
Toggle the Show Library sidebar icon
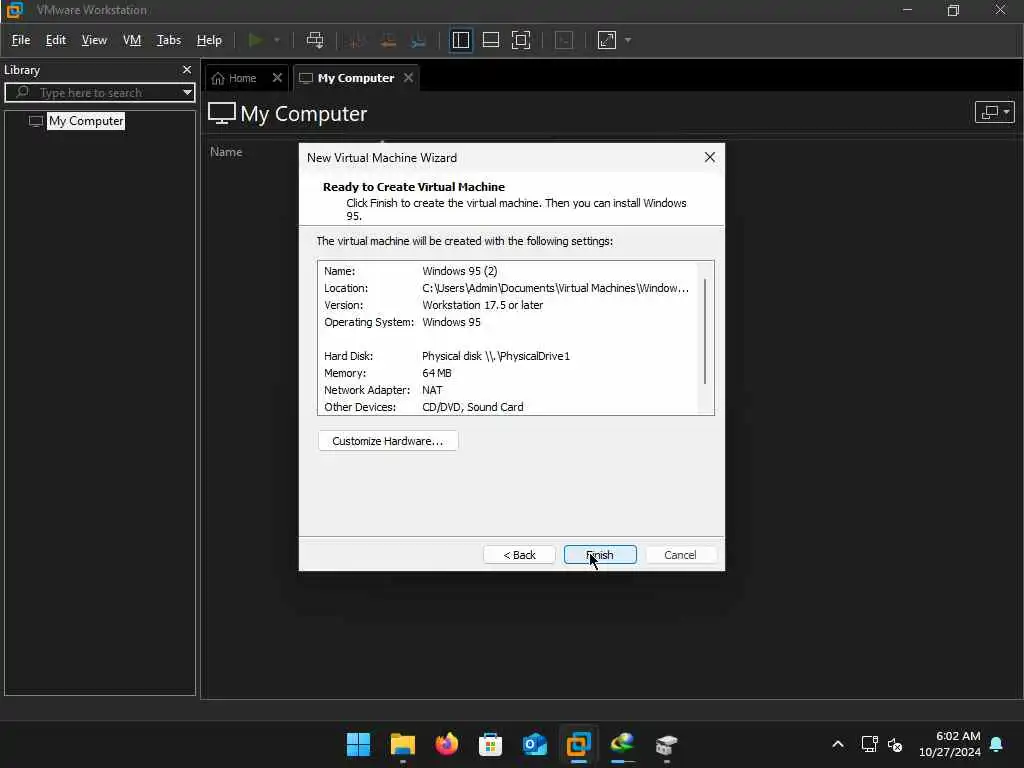pyautogui.click(x=460, y=40)
